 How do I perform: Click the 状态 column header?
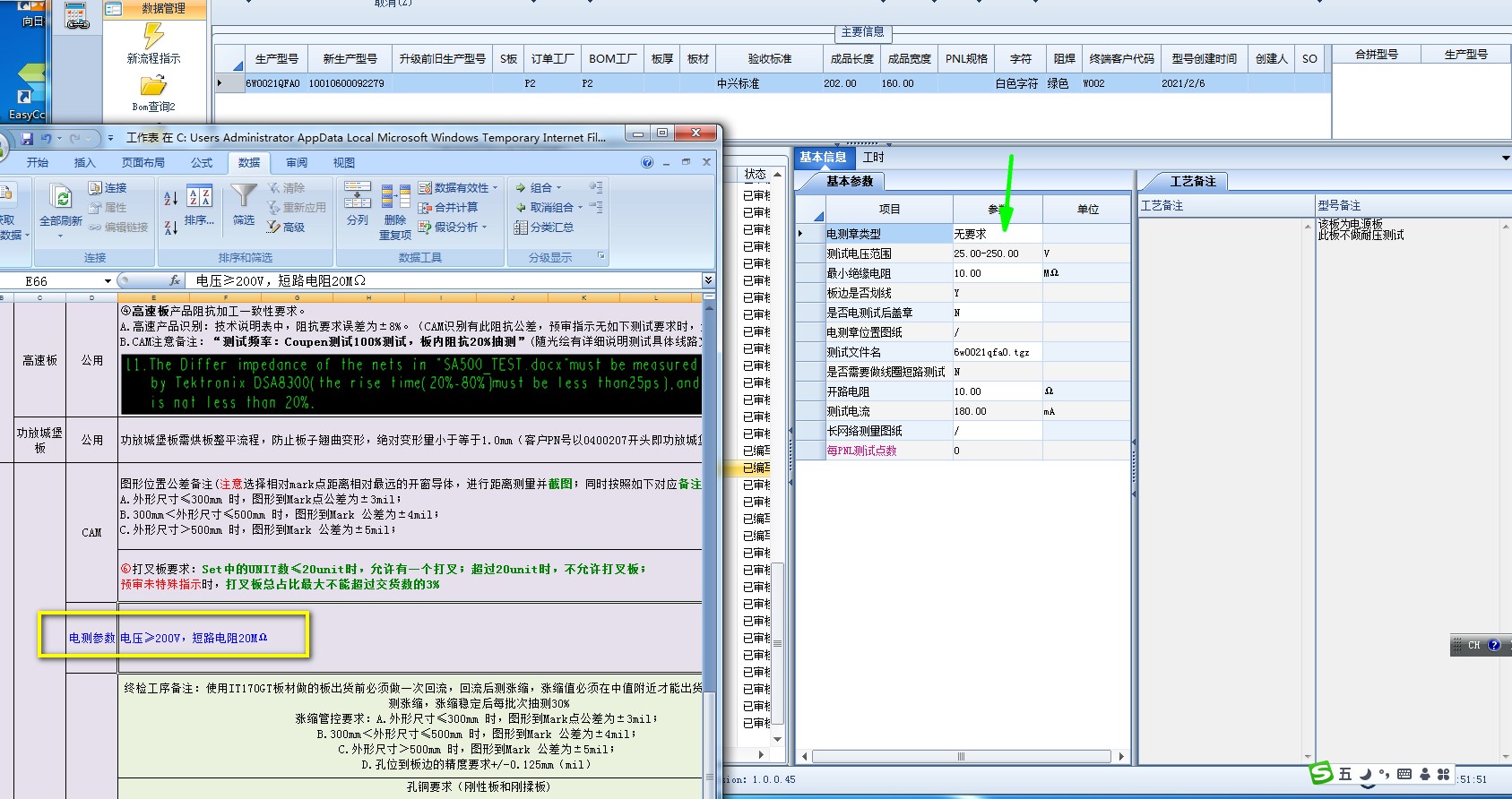[756, 174]
